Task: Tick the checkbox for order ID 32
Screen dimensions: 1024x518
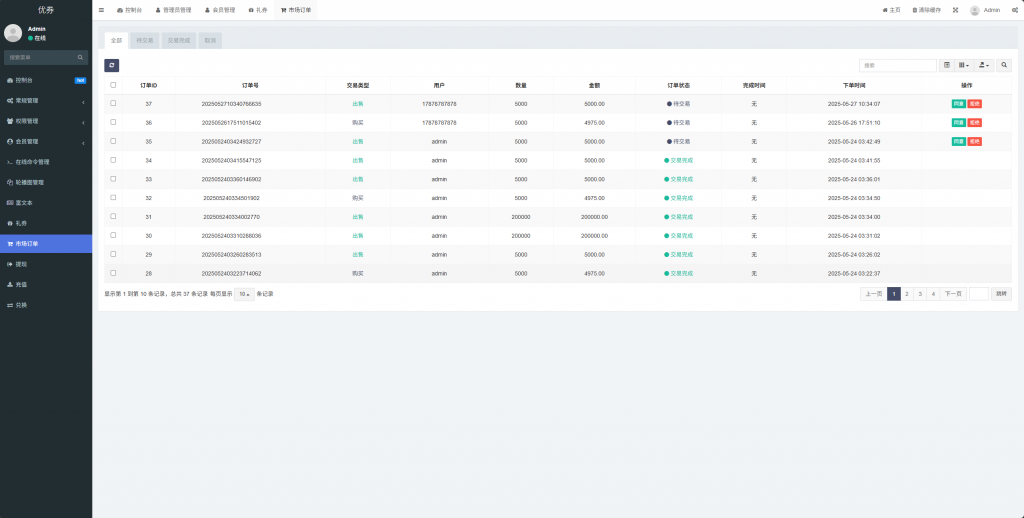Action: click(x=113, y=197)
